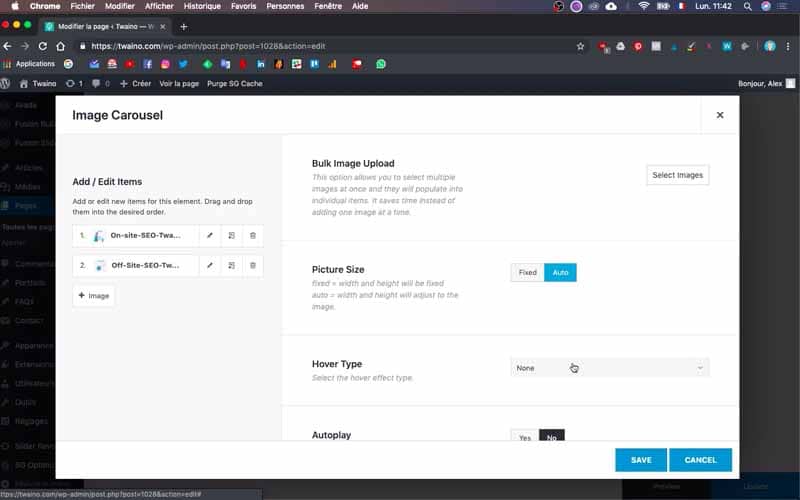Clone the On-site-SEO carousel item
The image size is (800, 500).
(231, 236)
